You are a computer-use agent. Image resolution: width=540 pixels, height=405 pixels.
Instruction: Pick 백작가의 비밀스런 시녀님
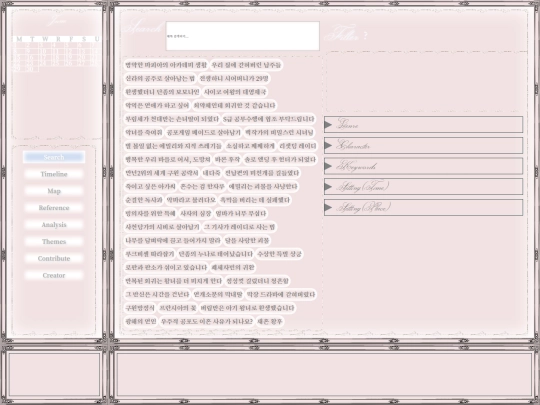tap(279, 132)
